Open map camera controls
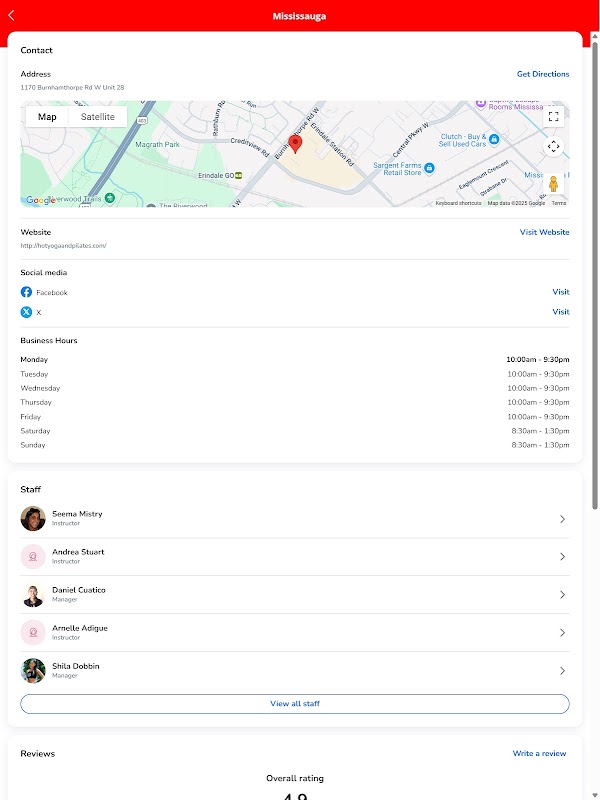This screenshot has width=600, height=800. 553,147
